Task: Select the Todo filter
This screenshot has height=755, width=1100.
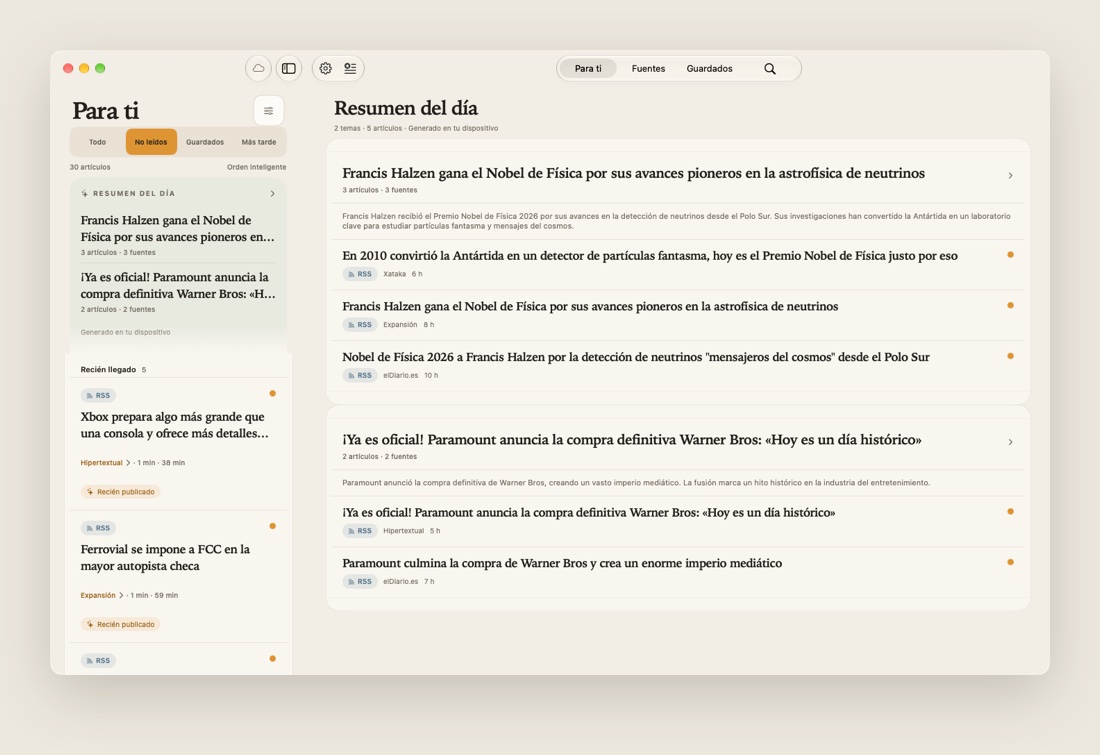Action: [x=98, y=142]
